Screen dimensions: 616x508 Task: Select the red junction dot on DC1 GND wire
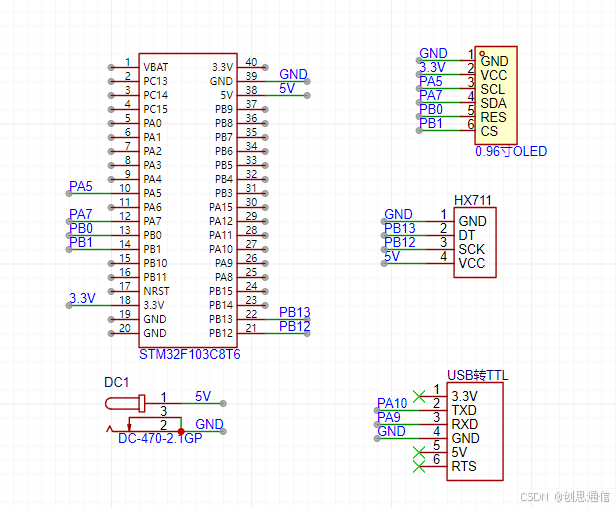coord(181,431)
